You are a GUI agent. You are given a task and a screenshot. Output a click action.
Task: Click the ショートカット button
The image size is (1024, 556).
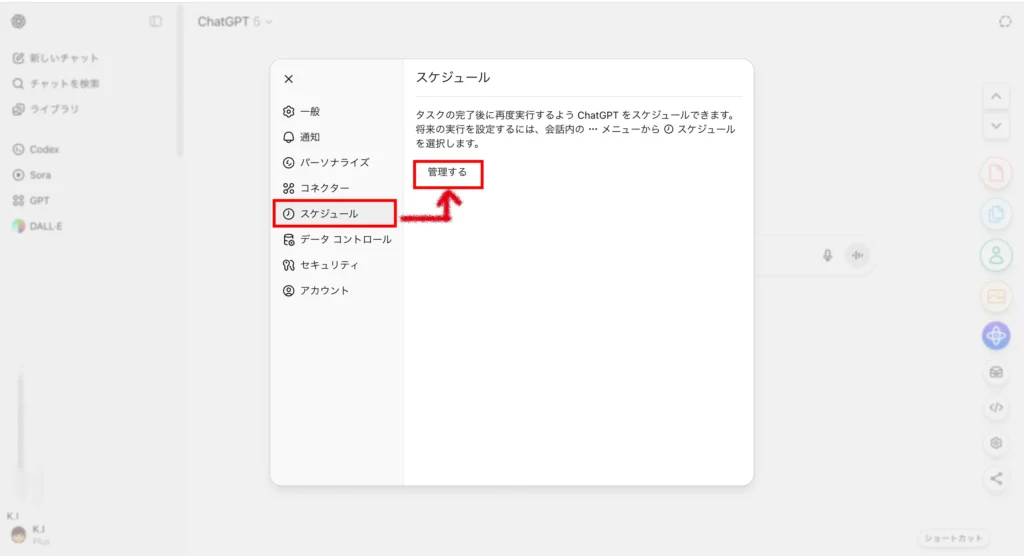pyautogui.click(x=953, y=538)
